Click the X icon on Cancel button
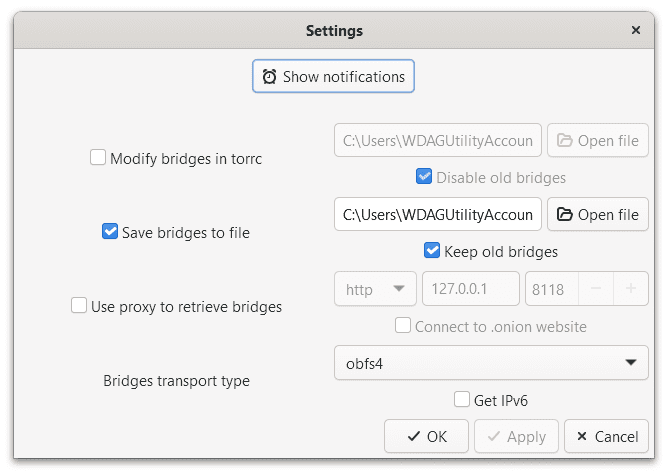 pyautogui.click(x=582, y=436)
